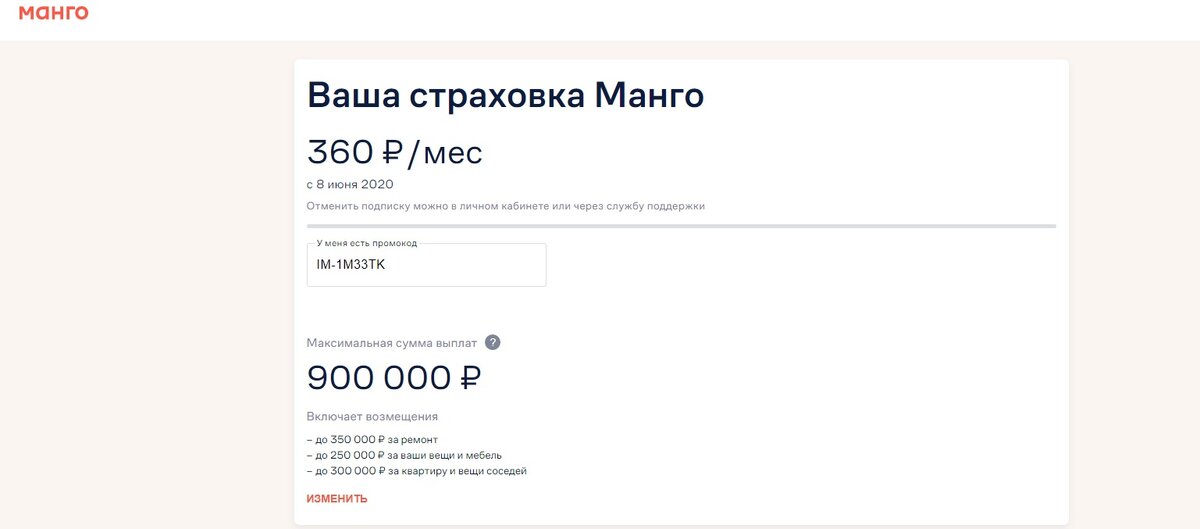
Task: Click the gray progress bar under cancellation note
Action: 681,226
